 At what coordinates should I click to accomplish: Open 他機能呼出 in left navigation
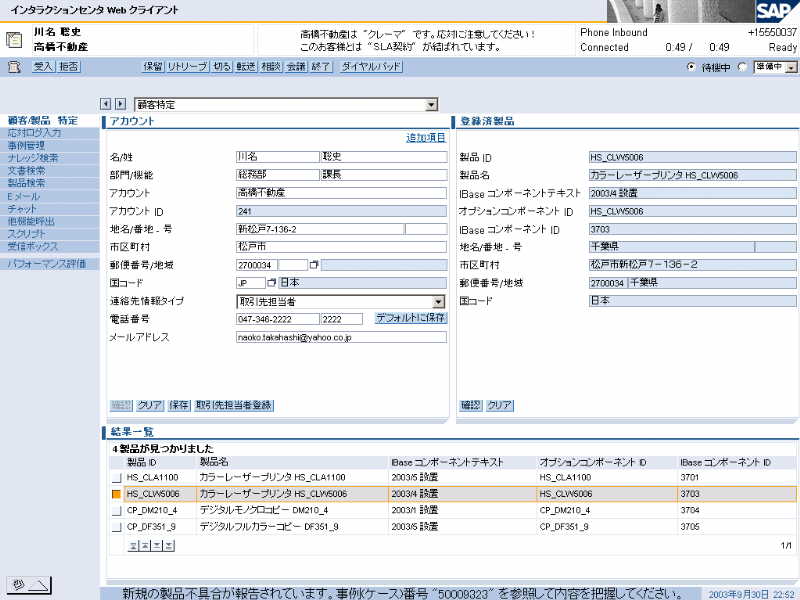(x=31, y=221)
